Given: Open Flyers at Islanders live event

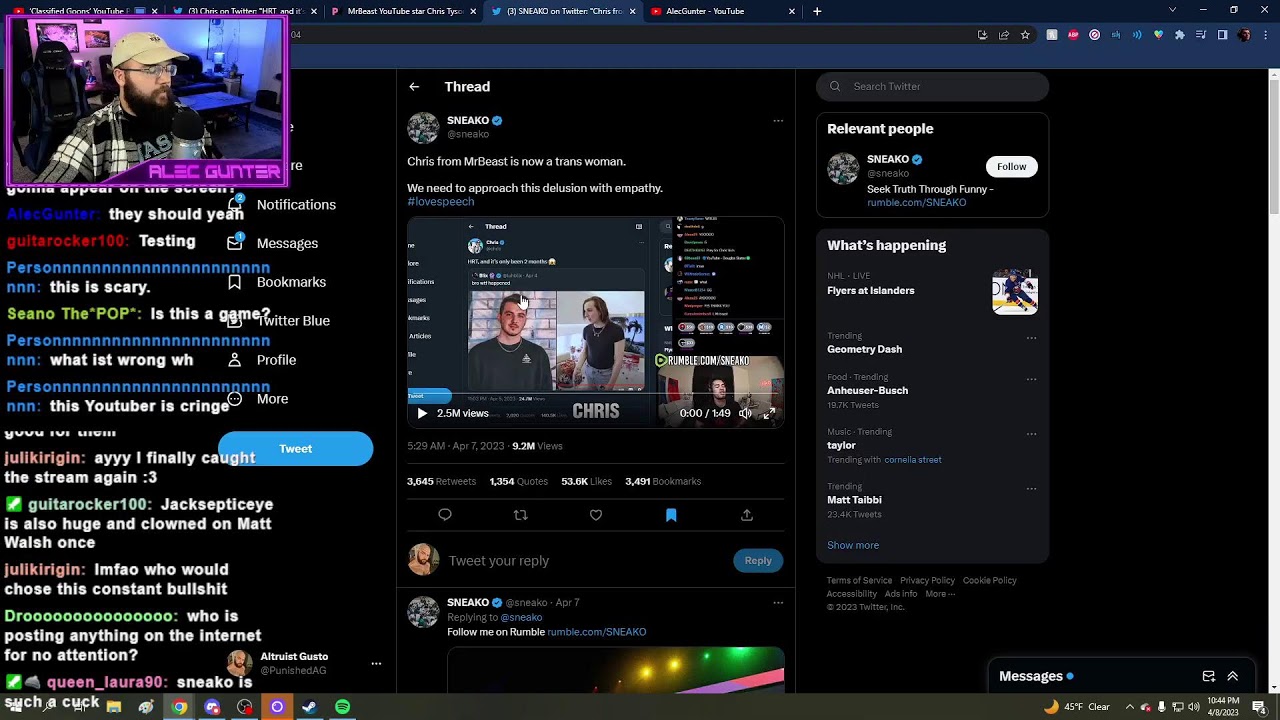Looking at the screenshot, I should tap(871, 291).
